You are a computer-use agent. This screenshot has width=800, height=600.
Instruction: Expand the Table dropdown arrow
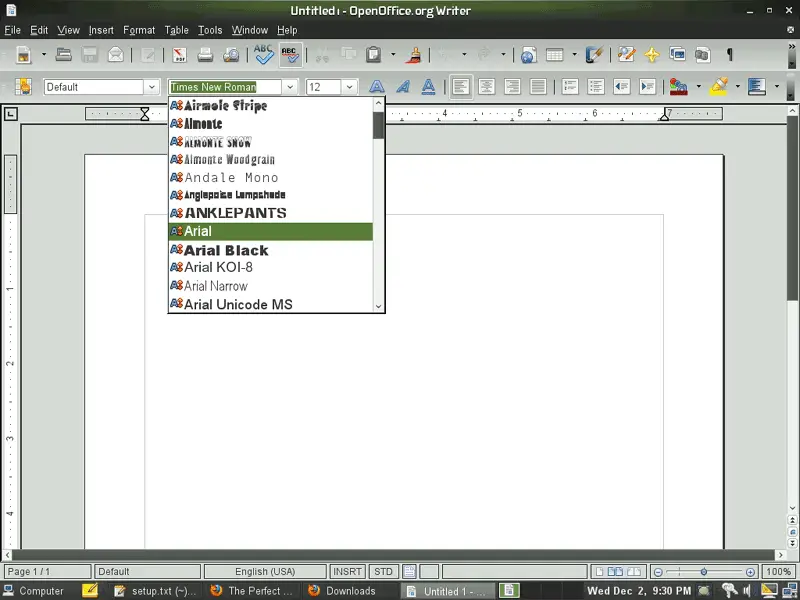pos(574,55)
